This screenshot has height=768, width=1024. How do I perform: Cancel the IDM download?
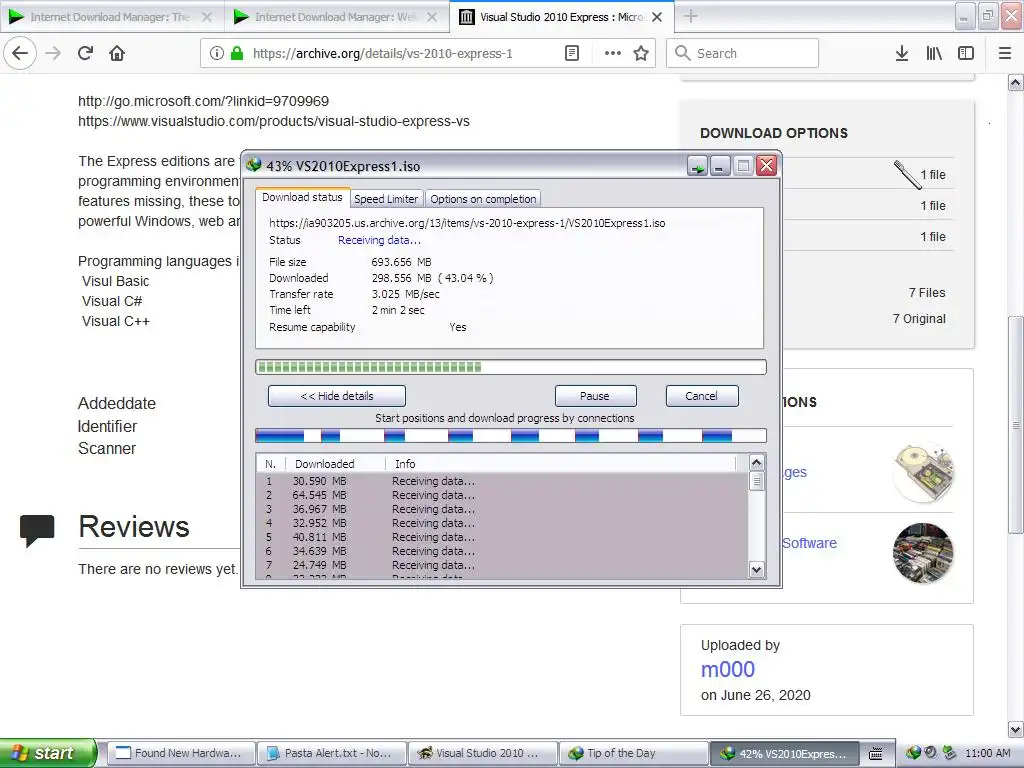pos(701,396)
